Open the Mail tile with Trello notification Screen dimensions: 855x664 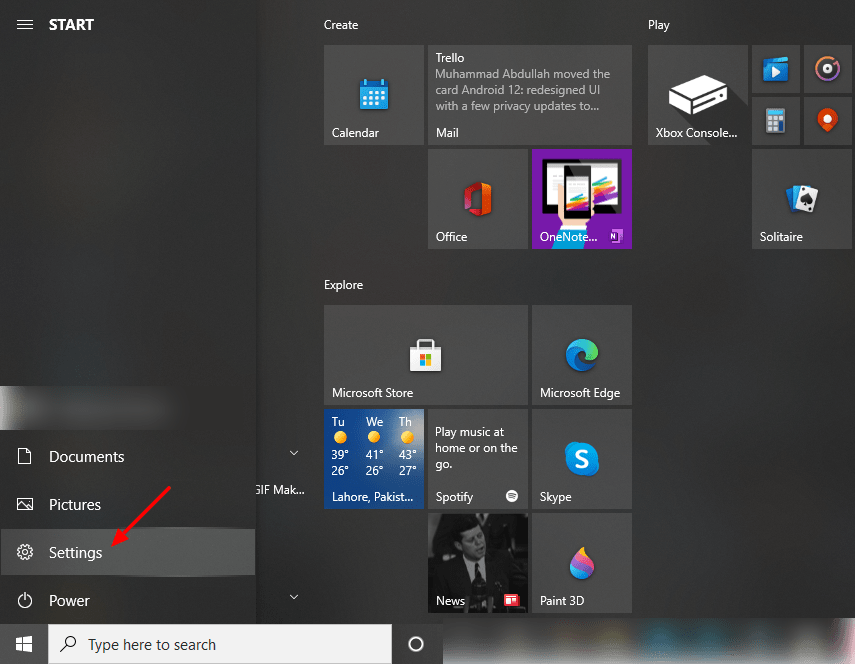point(529,95)
